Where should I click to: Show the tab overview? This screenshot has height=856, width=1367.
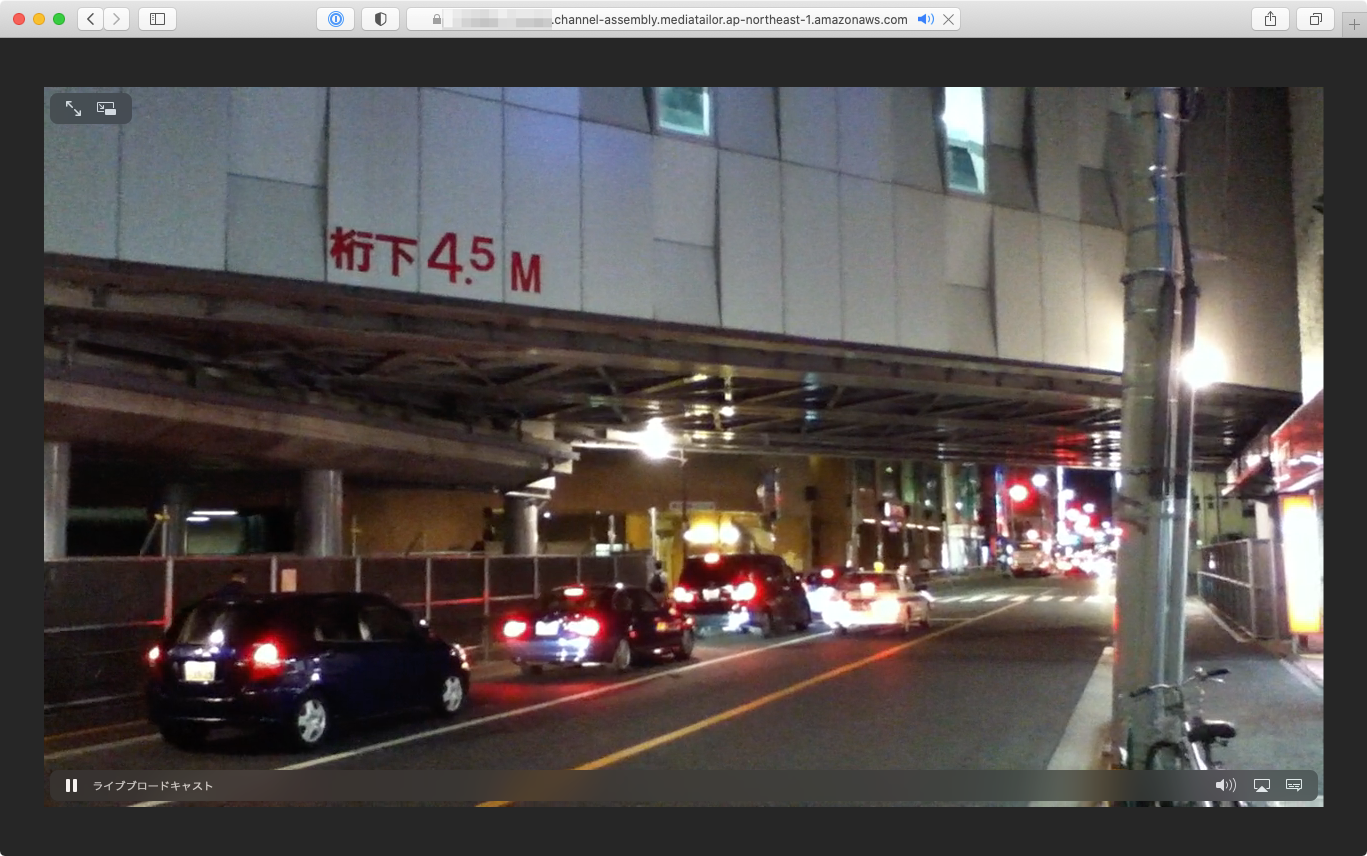pos(1316,19)
